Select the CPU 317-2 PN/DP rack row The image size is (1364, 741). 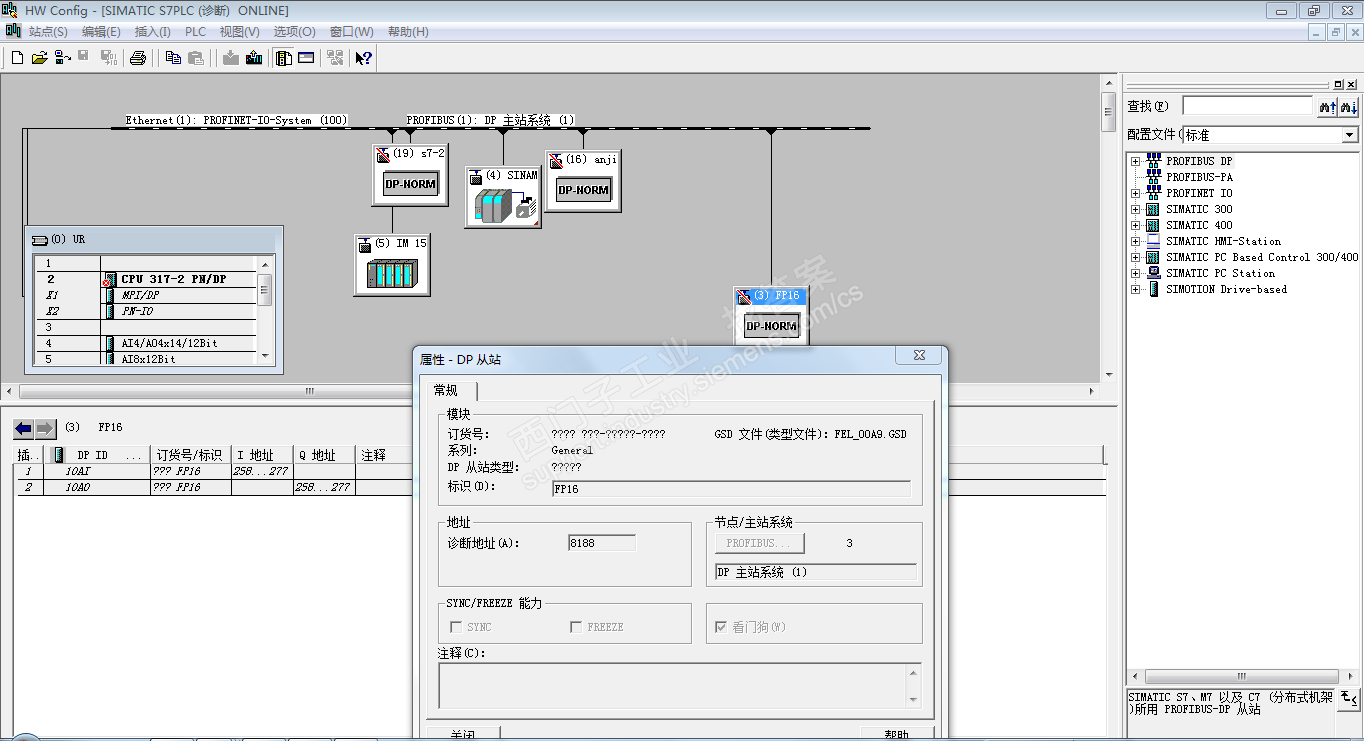(x=146, y=280)
